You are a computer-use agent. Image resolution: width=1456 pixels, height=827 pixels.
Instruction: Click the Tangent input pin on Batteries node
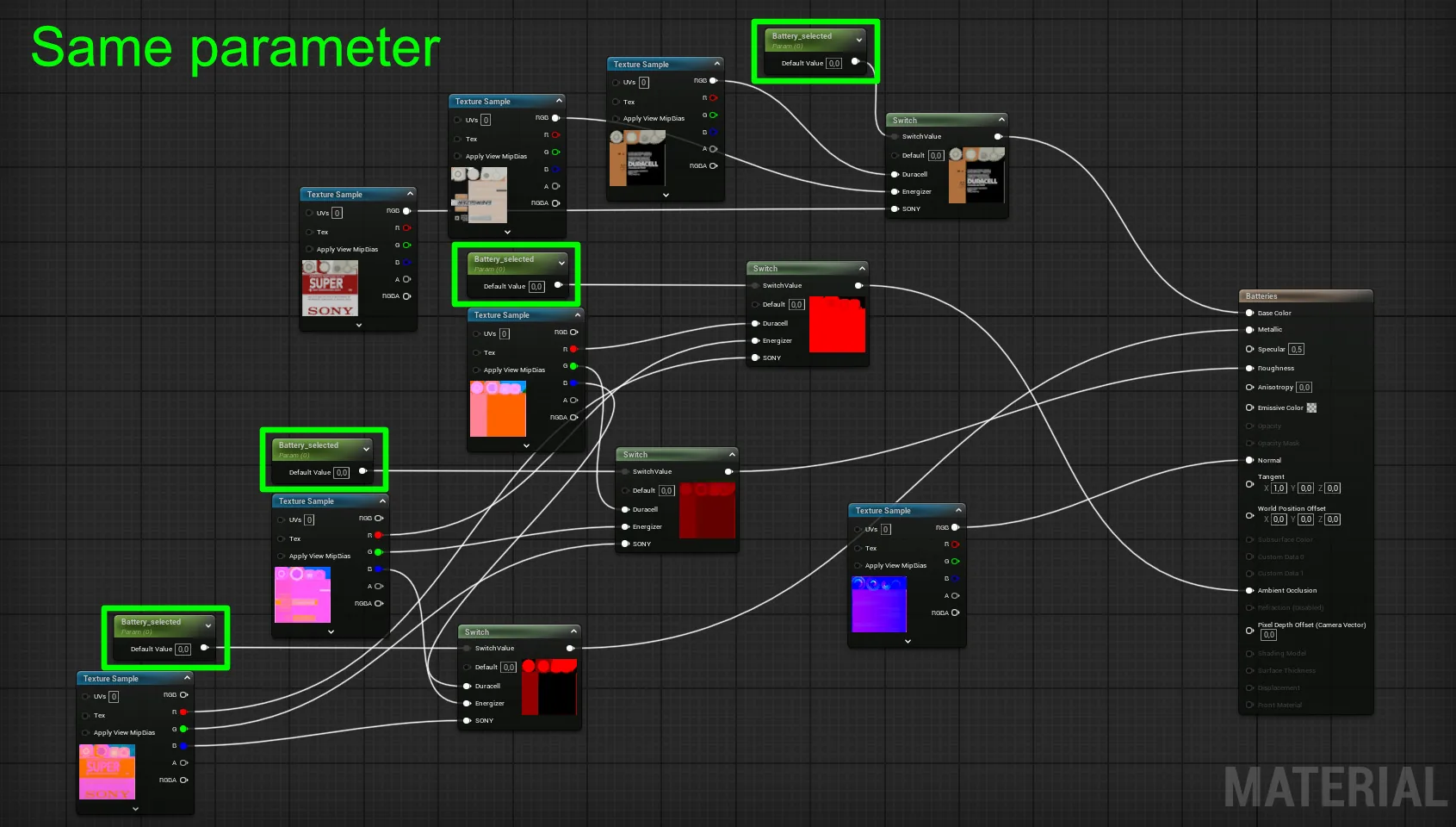(x=1249, y=484)
